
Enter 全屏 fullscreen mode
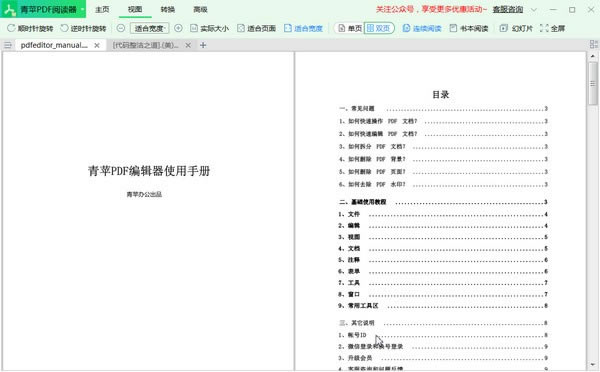[552, 28]
